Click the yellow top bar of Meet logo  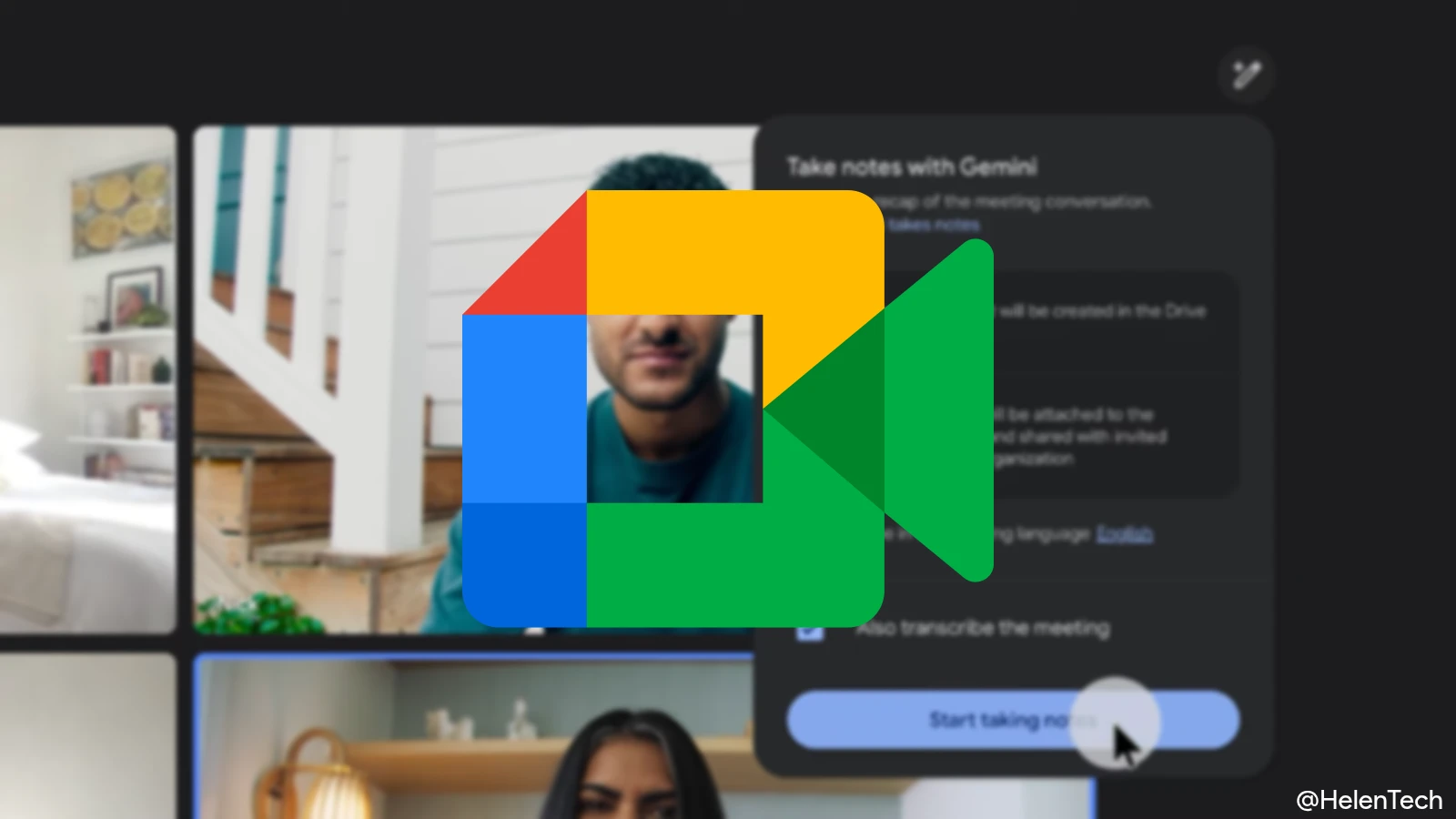point(728,250)
